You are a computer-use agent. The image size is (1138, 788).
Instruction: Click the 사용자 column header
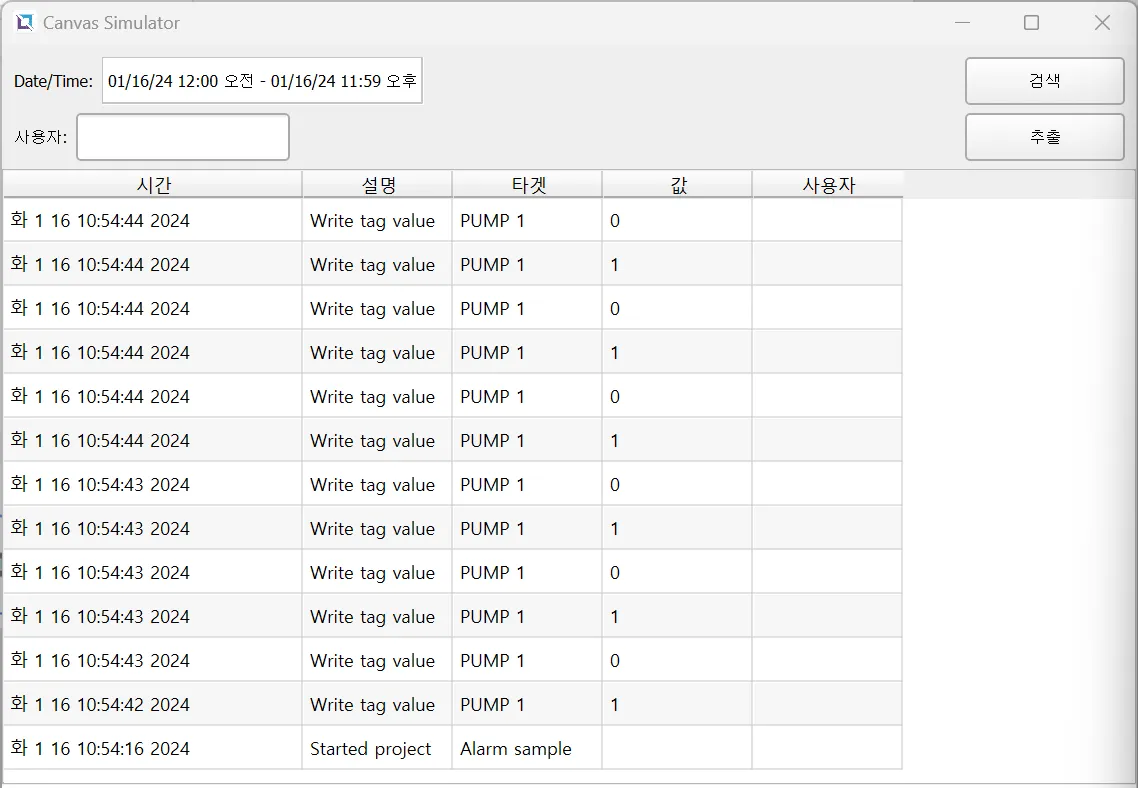pos(828,185)
